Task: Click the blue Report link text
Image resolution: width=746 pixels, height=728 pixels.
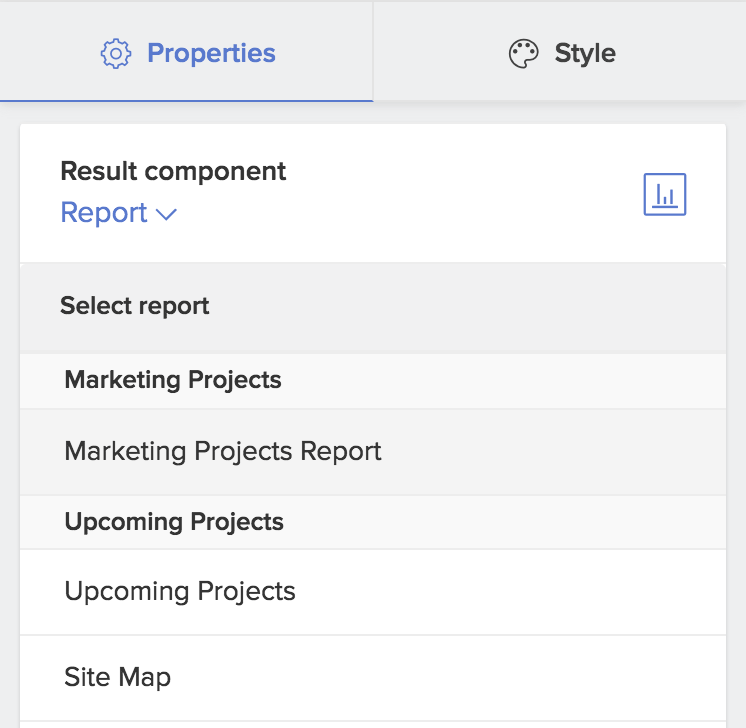Action: point(104,213)
